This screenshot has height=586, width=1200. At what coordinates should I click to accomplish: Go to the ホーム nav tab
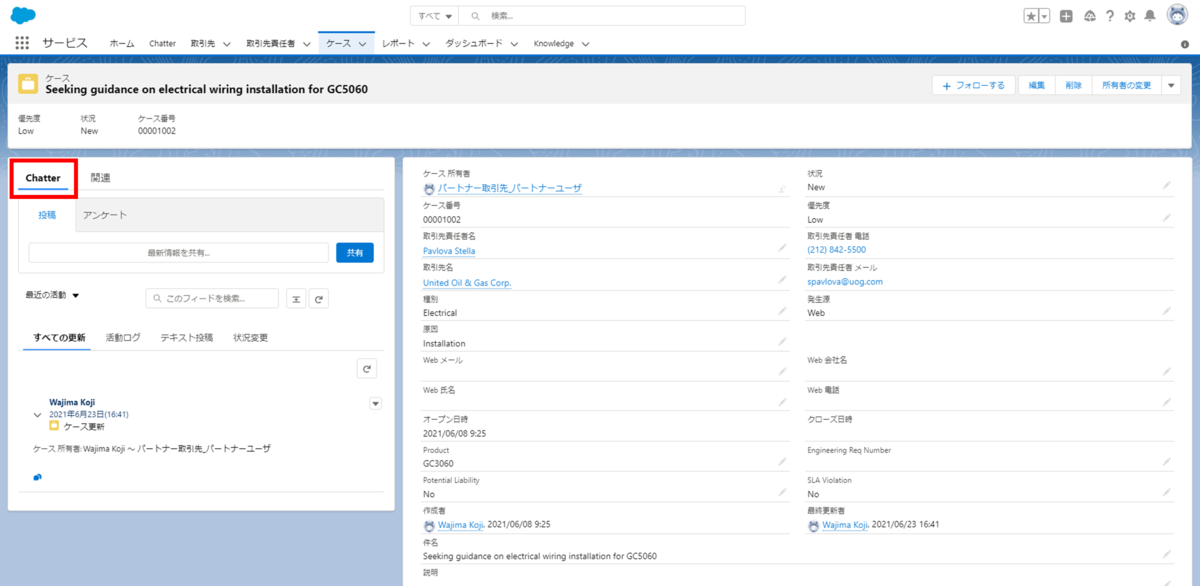point(122,44)
